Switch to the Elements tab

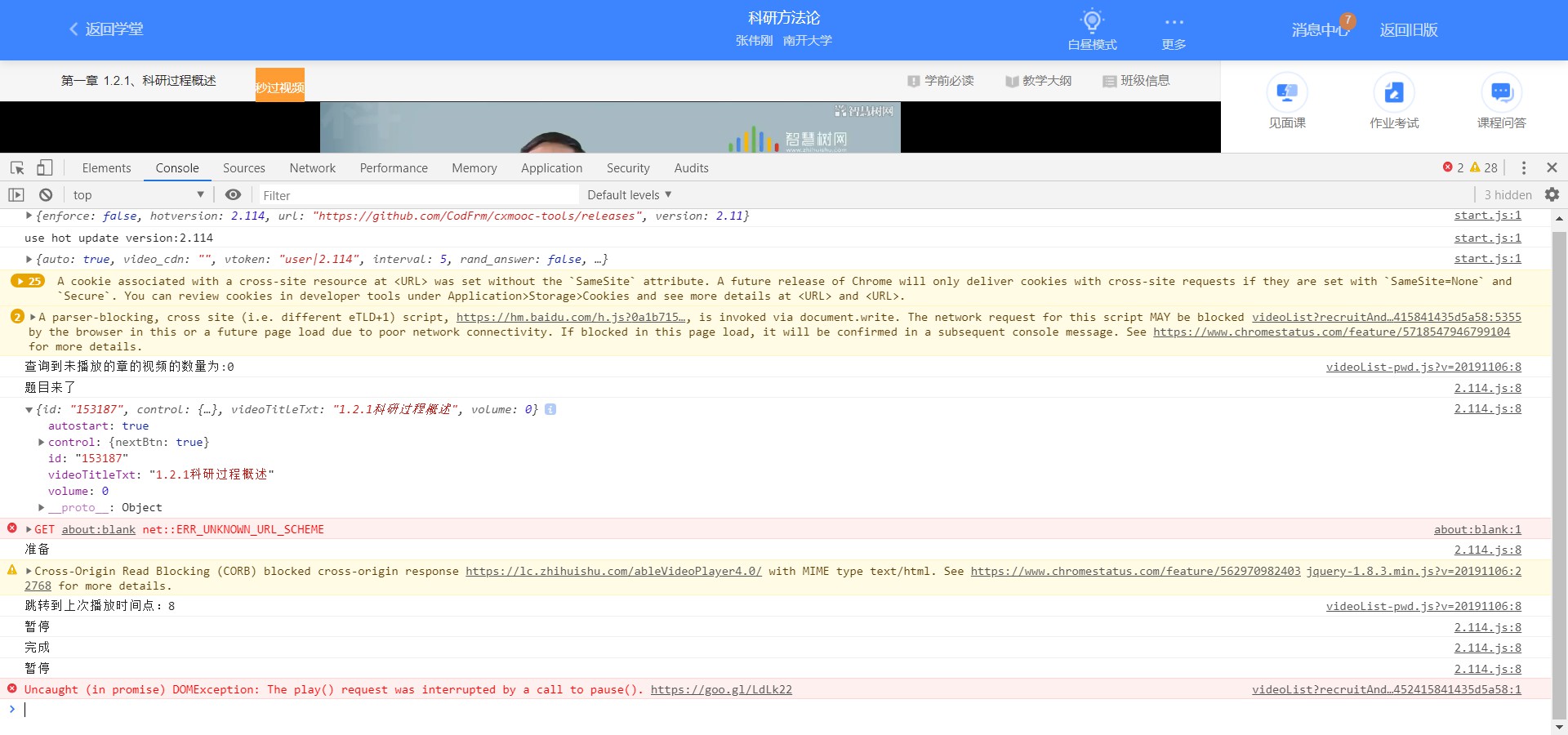(106, 168)
